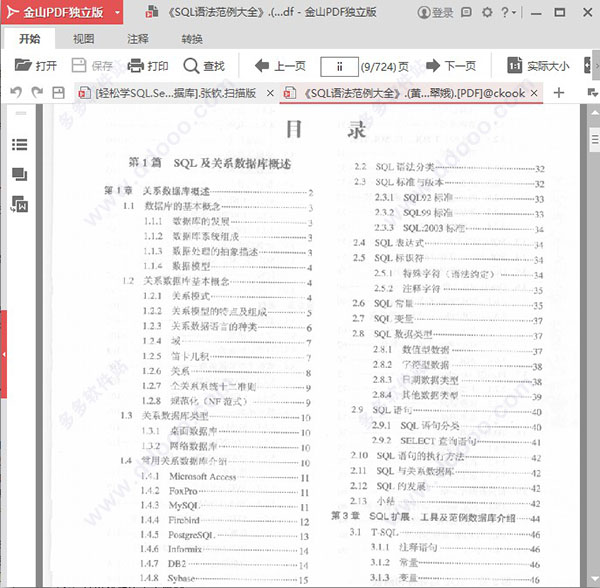Open the tab list dropdown icon
This screenshot has width=600, height=588.
coord(592,92)
